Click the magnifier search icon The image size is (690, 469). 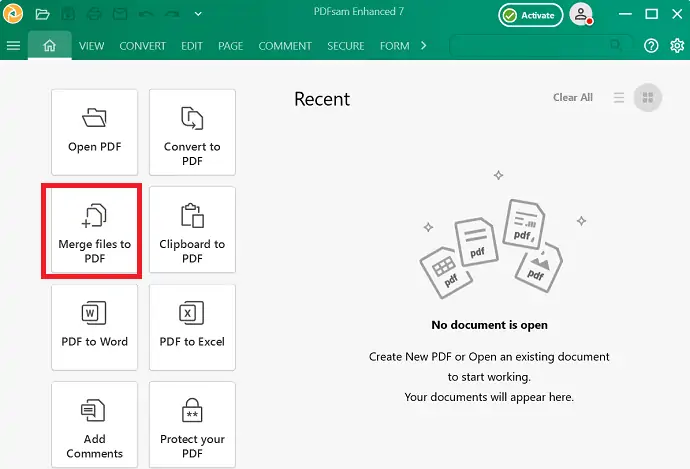click(616, 45)
